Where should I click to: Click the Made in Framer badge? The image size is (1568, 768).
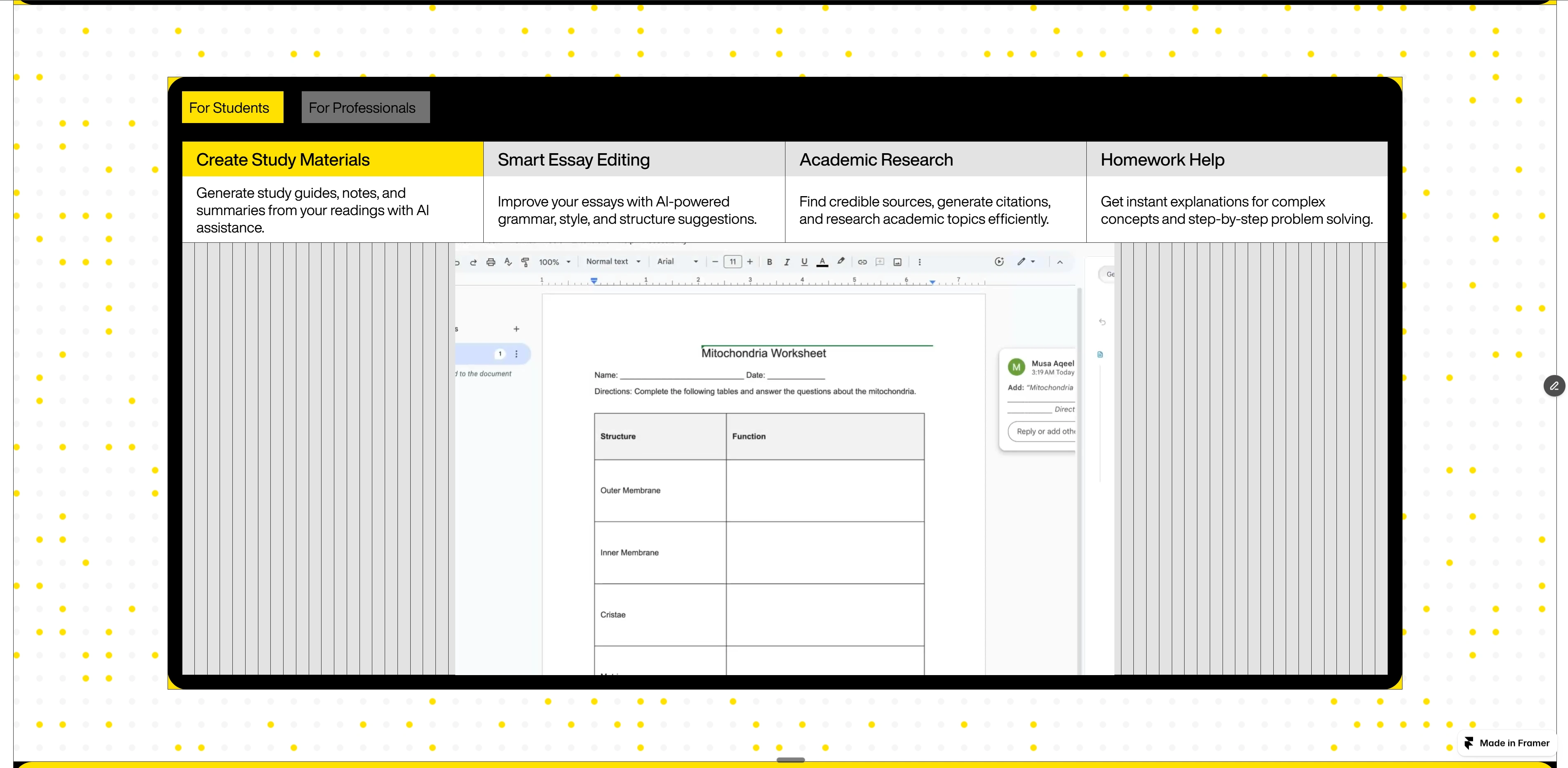coord(1507,743)
